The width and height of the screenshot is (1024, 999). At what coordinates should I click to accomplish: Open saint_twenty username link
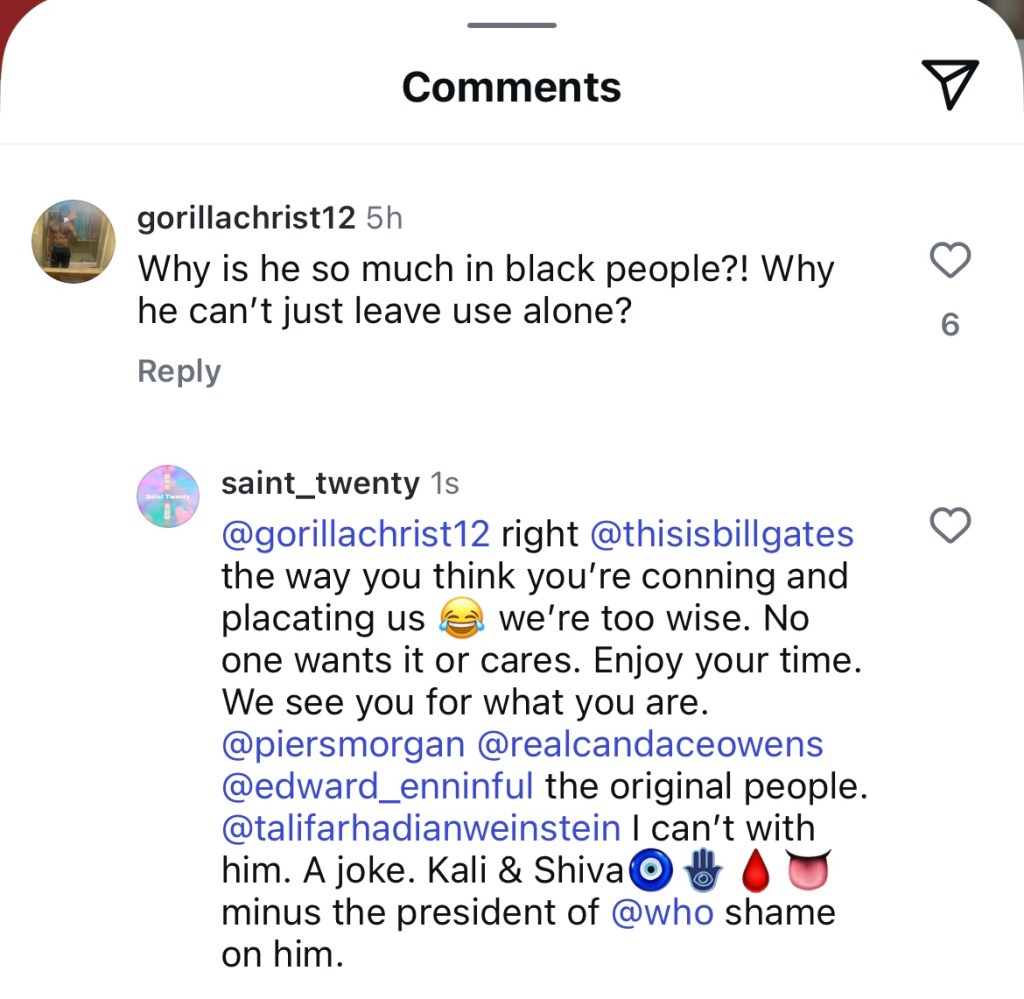coord(320,484)
